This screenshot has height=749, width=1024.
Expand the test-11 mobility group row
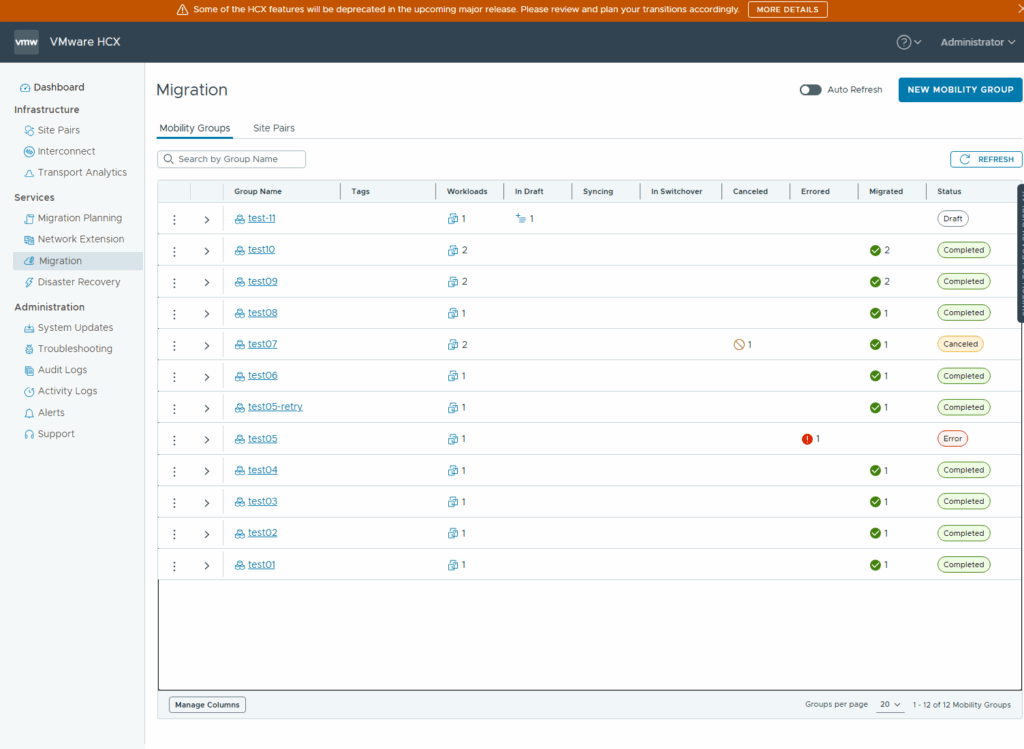[x=207, y=219]
